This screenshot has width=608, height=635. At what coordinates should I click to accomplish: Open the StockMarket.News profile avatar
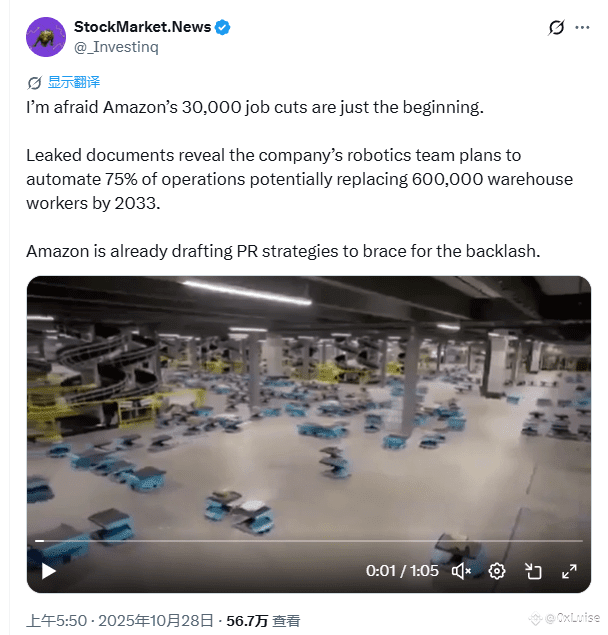point(46,37)
